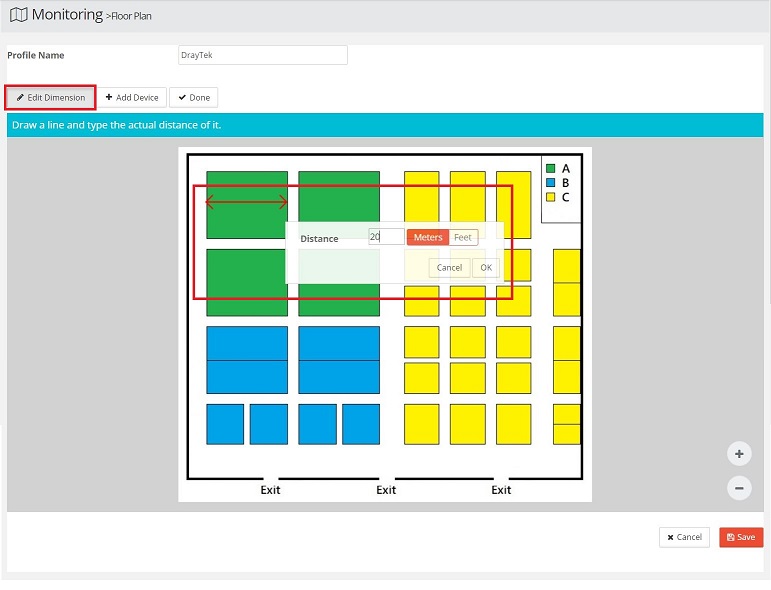The height and width of the screenshot is (590, 771).
Task: Click the blue legend swatch for B
Action: pyautogui.click(x=551, y=183)
